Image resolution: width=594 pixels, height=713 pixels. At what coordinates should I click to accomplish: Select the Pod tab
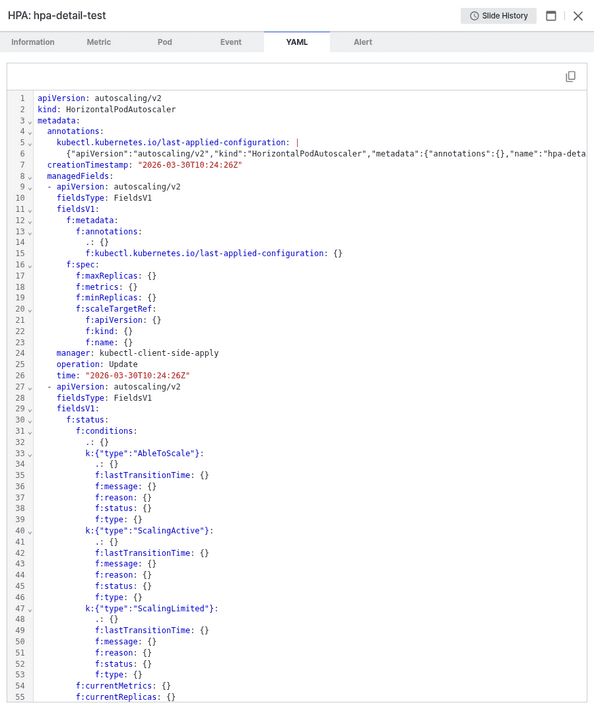click(165, 42)
